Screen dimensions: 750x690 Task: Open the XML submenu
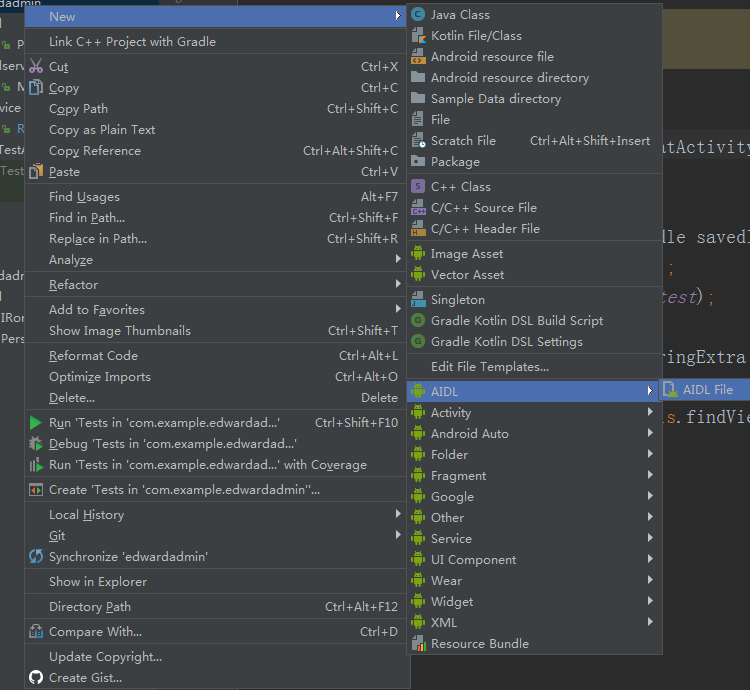534,623
